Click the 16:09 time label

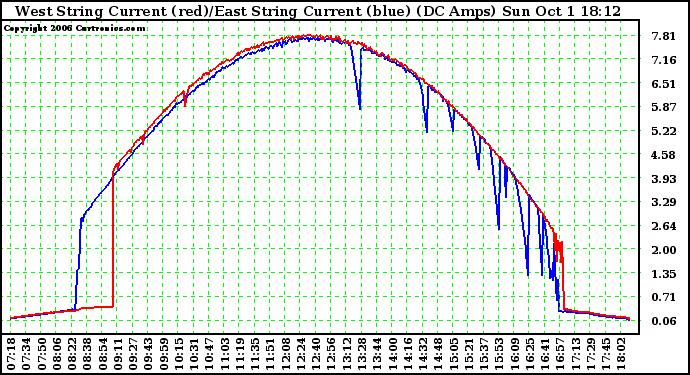click(514, 354)
